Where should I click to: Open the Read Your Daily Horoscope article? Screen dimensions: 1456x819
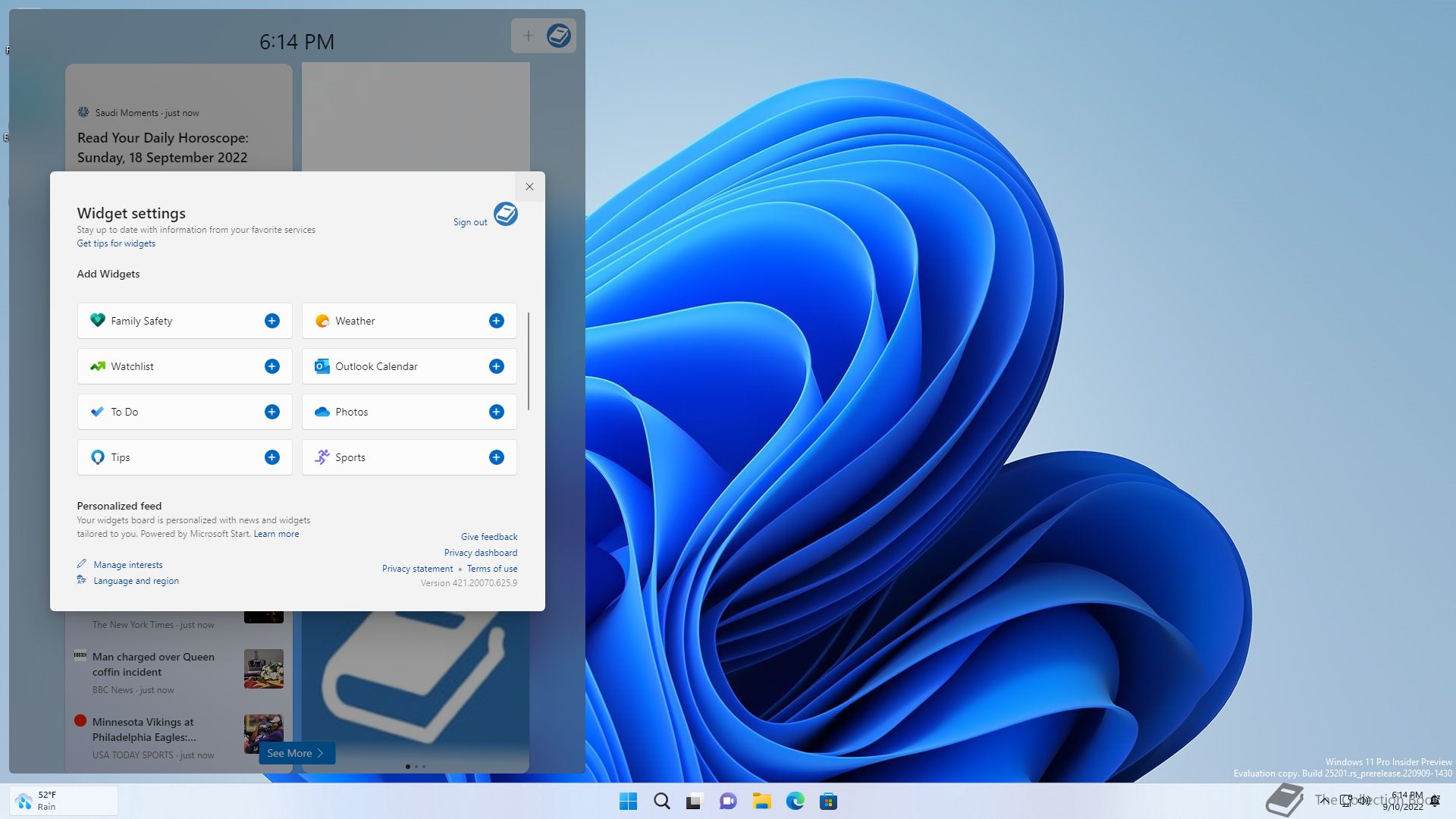pyautogui.click(x=162, y=148)
